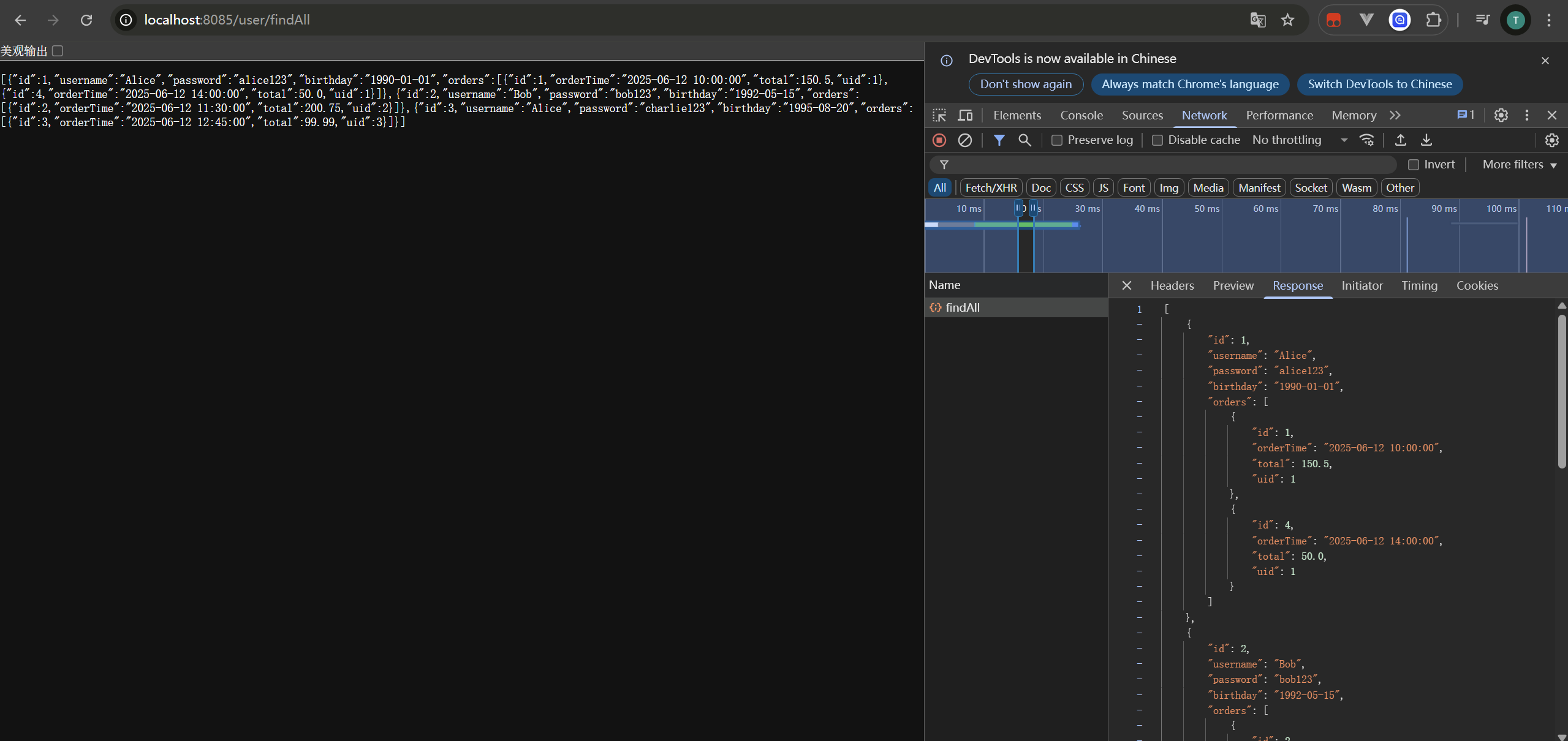This screenshot has height=741, width=1568.
Task: Toggle the network filter funnel icon
Action: 999,140
